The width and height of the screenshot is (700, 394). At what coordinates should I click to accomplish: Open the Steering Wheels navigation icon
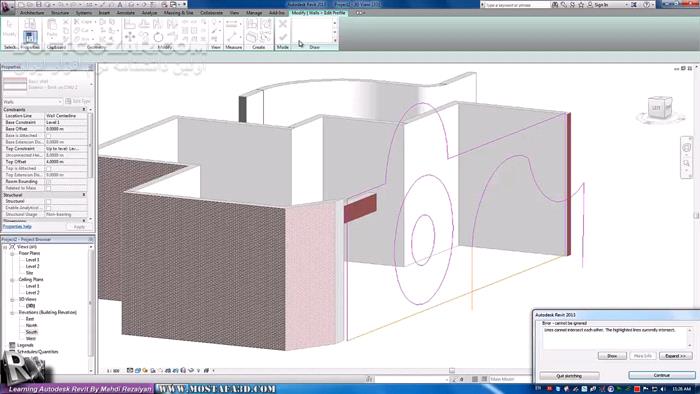click(x=687, y=148)
